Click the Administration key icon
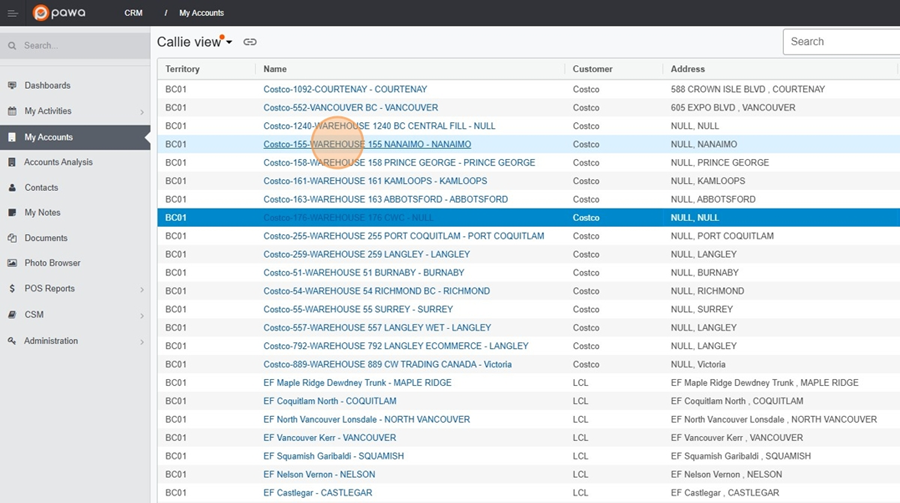The image size is (900, 503). (12, 341)
